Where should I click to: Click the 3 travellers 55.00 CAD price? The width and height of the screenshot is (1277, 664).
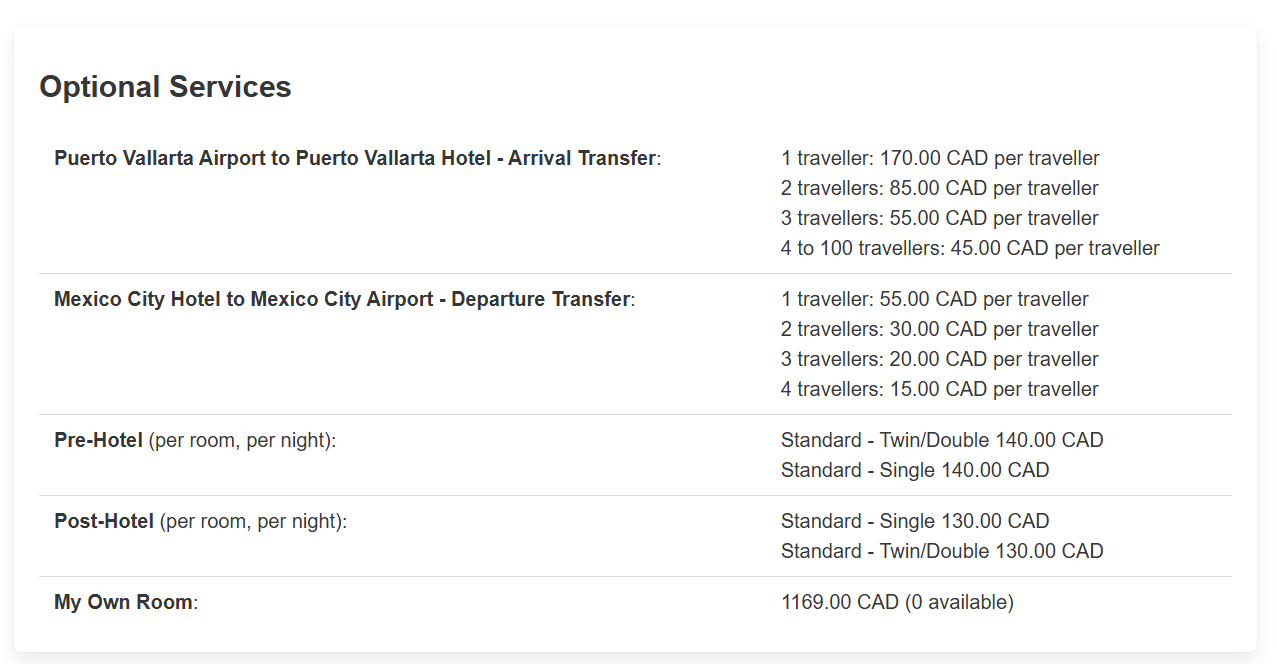pyautogui.click(x=939, y=218)
